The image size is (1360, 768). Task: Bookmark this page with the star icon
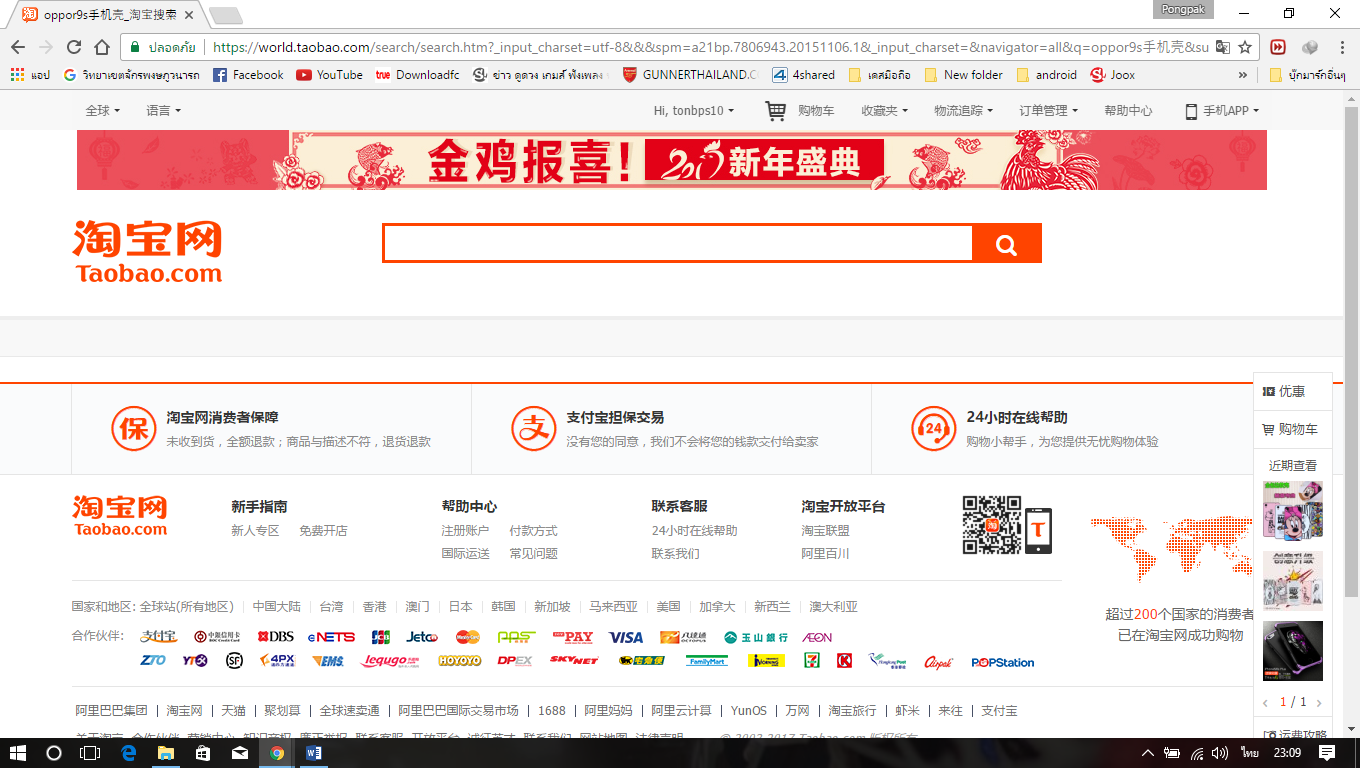coord(1245,47)
